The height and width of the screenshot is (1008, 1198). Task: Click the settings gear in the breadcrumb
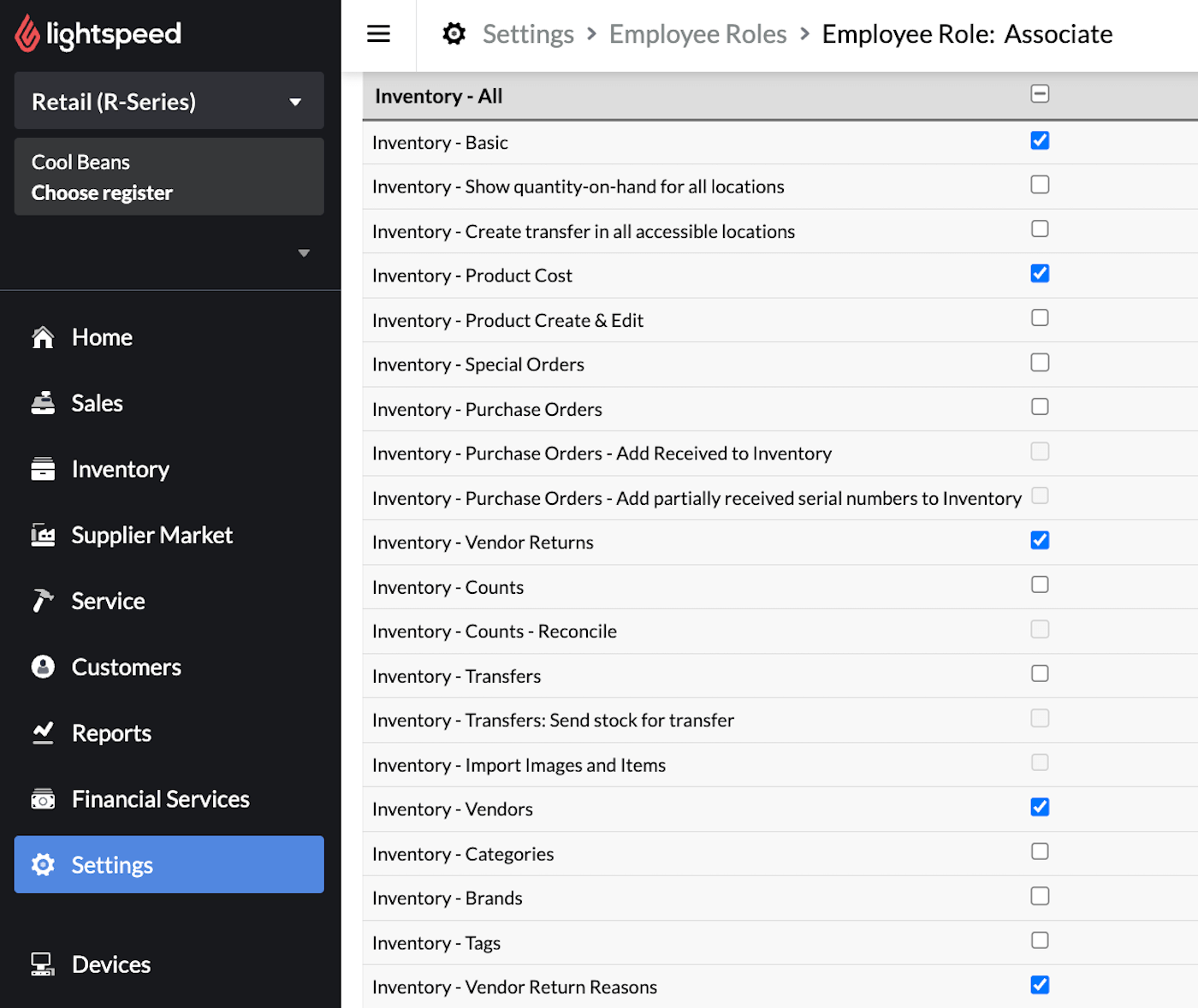pos(454,33)
